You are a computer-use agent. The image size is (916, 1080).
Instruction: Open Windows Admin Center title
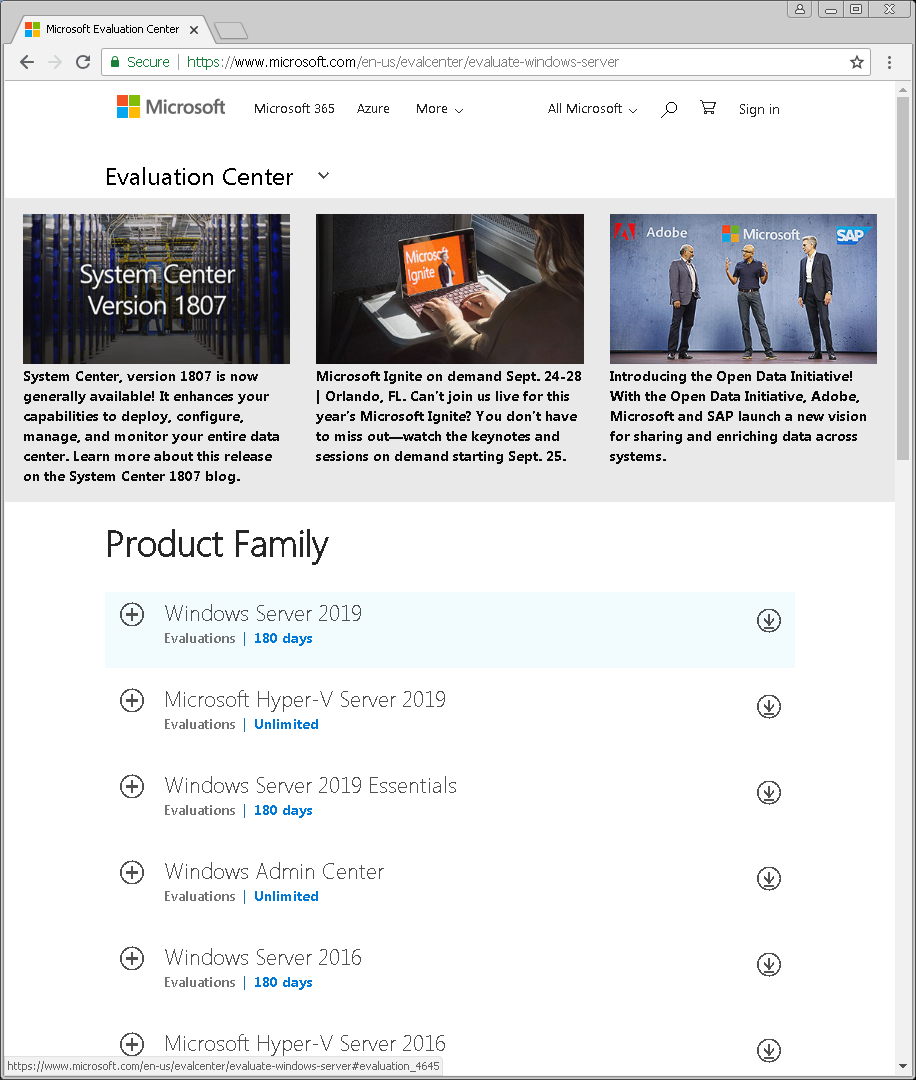coord(273,871)
